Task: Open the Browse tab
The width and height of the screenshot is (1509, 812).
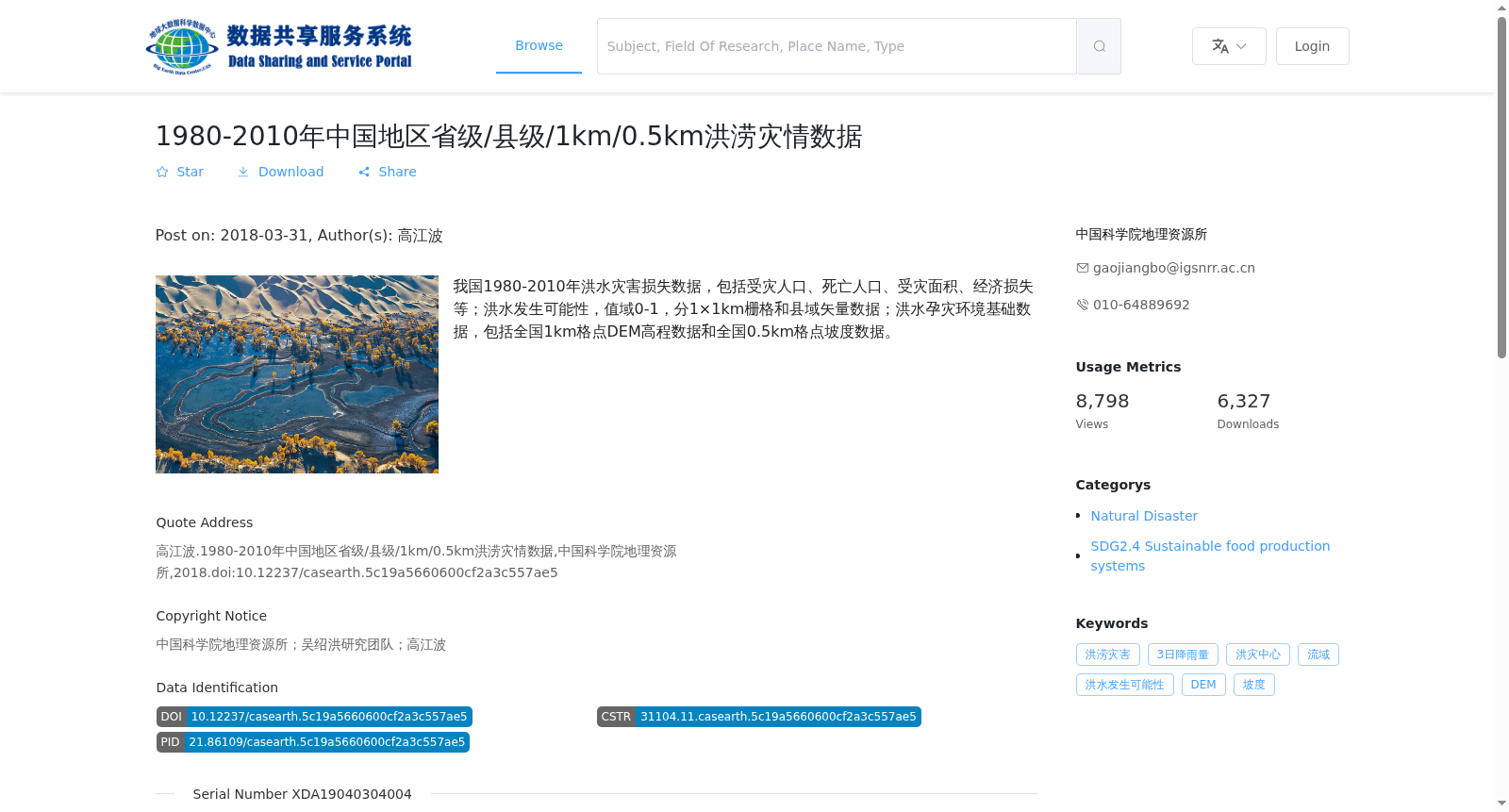Action: 539,45
